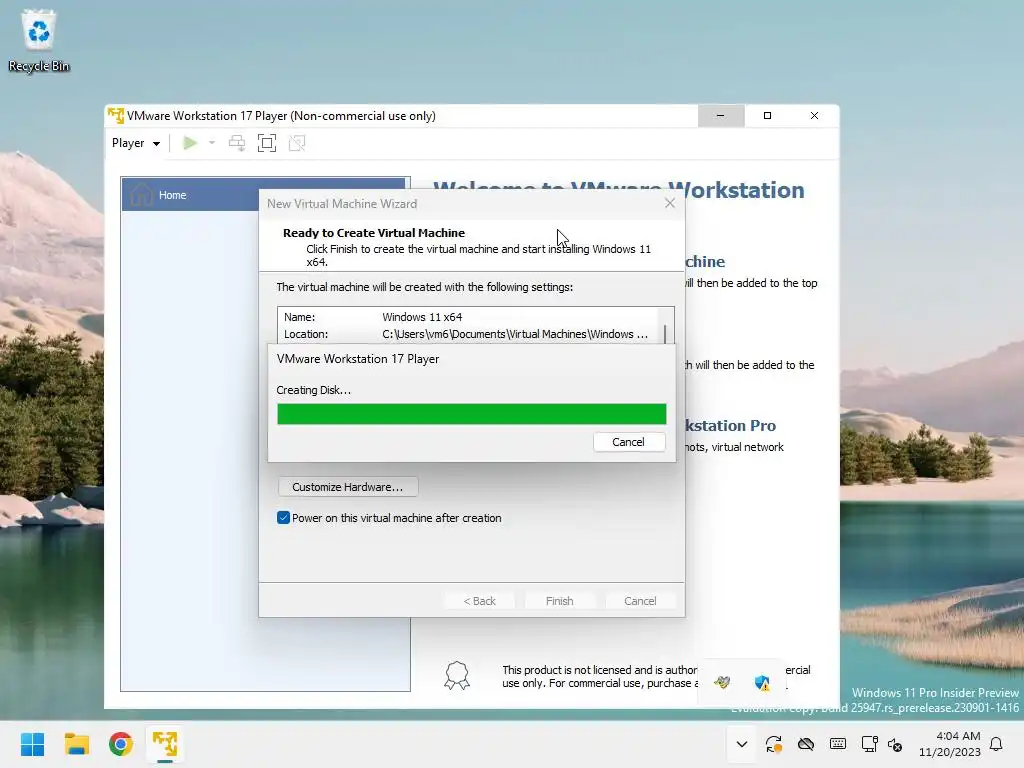Image resolution: width=1024 pixels, height=768 pixels.
Task: Click the wizard's bottom Cancel button
Action: pyautogui.click(x=640, y=601)
